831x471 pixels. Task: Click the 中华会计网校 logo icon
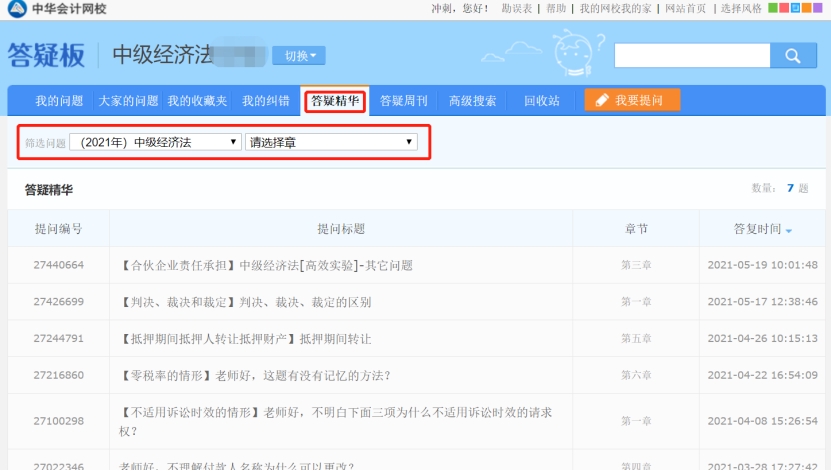(16, 9)
